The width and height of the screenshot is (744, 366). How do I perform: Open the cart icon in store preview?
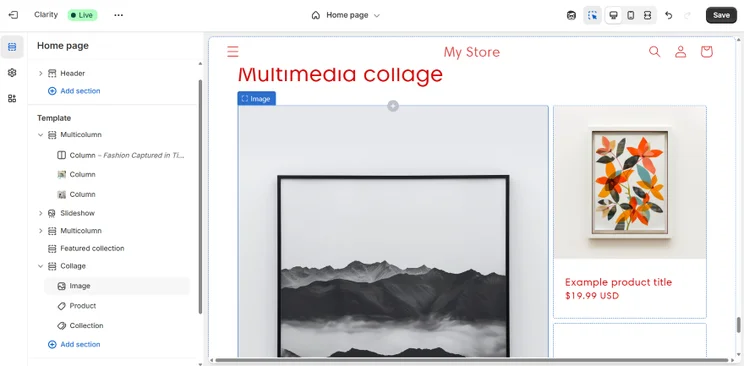tap(707, 51)
